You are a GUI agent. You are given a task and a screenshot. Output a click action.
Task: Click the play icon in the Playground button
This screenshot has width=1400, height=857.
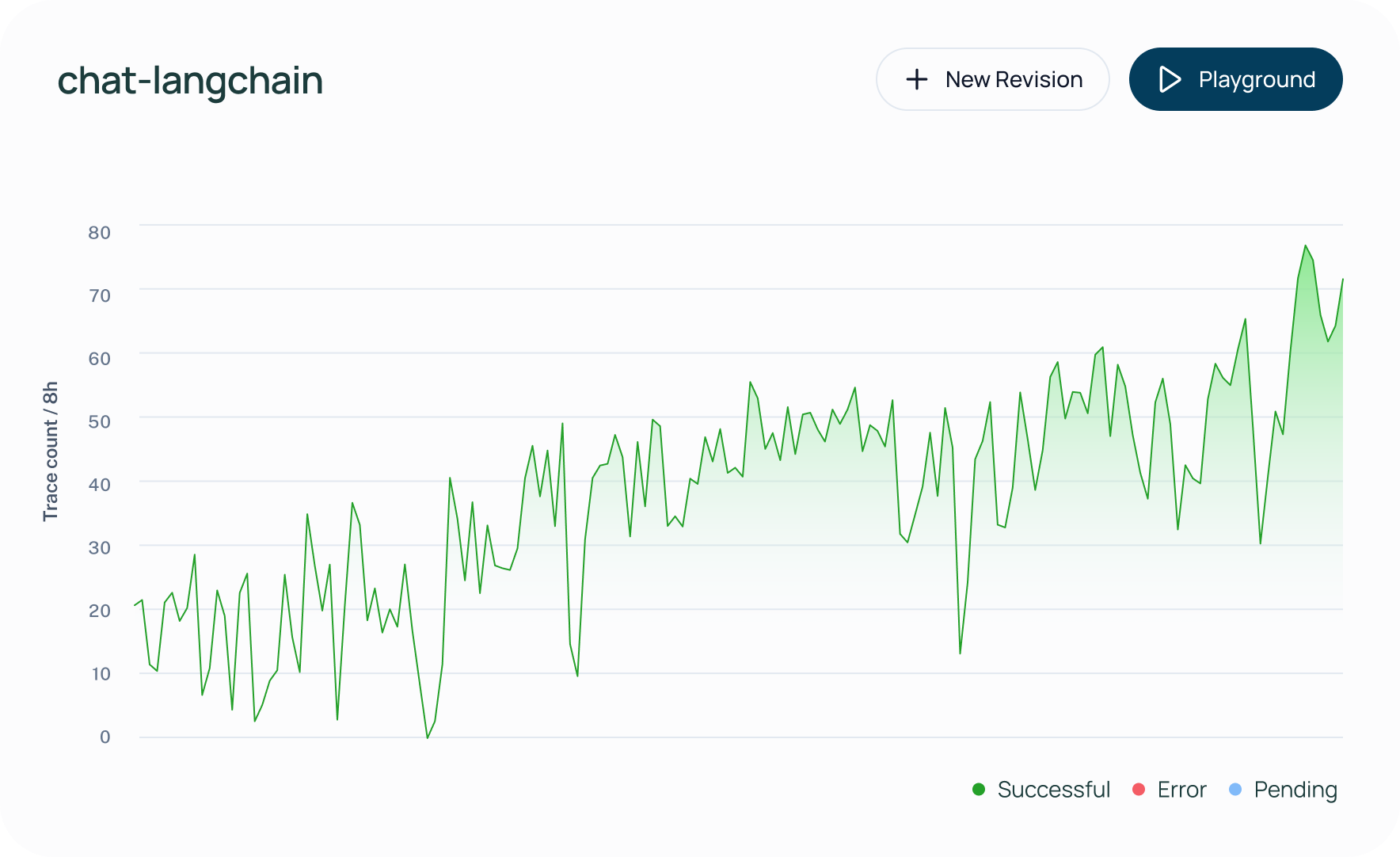pyautogui.click(x=1170, y=79)
